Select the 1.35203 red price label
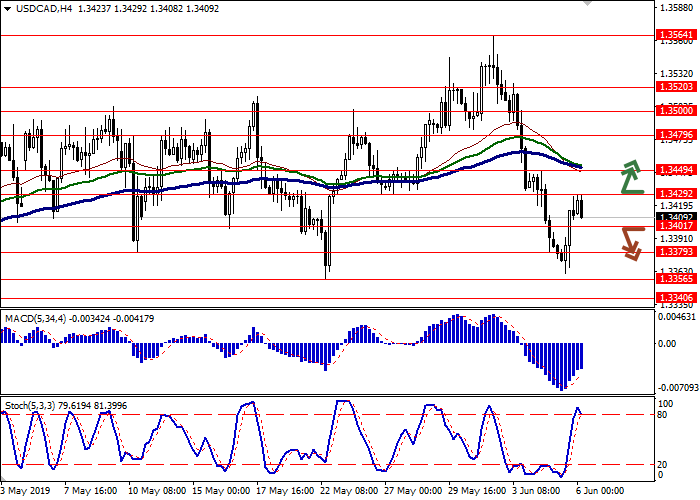 coord(676,87)
